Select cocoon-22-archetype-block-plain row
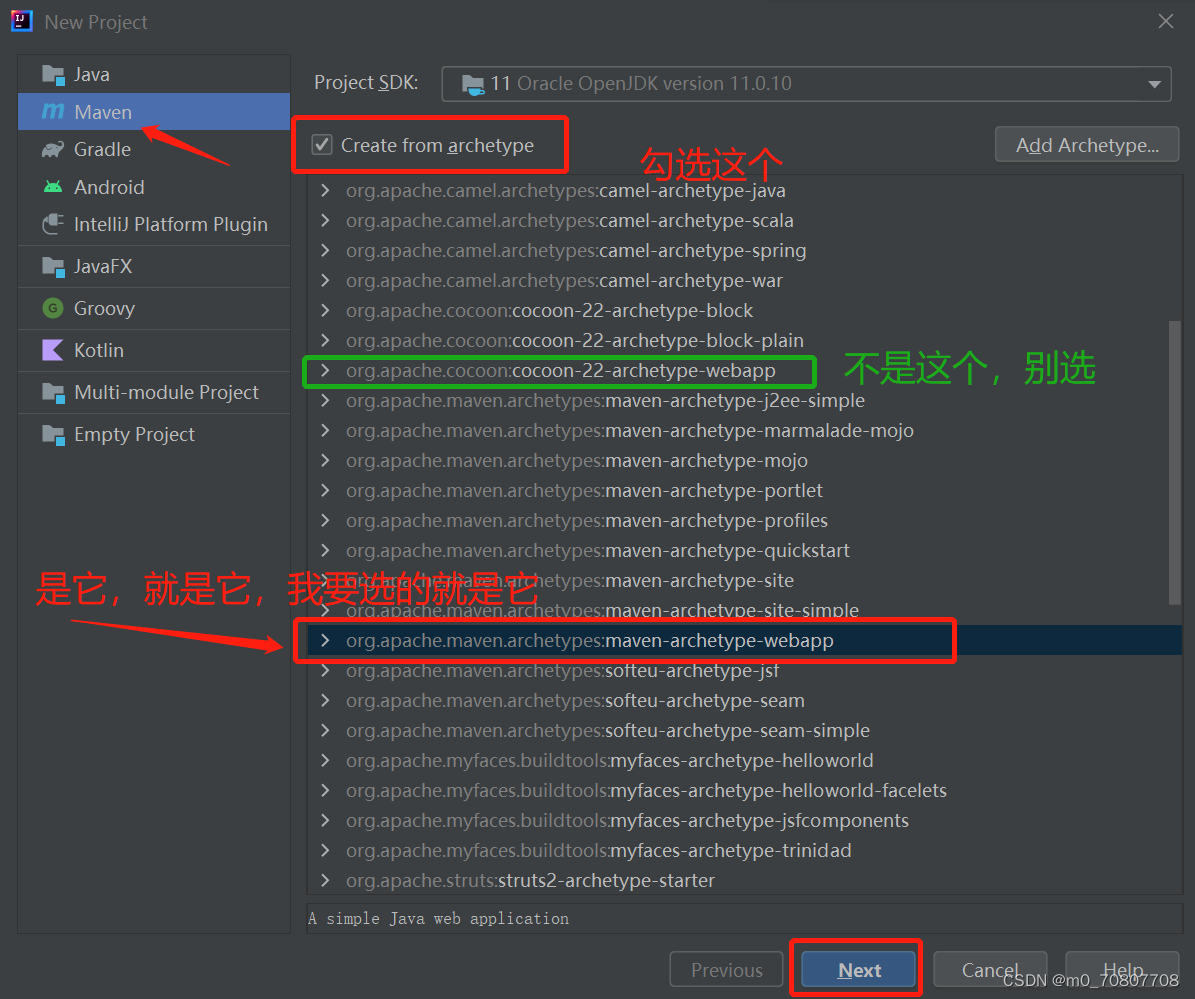This screenshot has width=1195, height=999. [745, 341]
